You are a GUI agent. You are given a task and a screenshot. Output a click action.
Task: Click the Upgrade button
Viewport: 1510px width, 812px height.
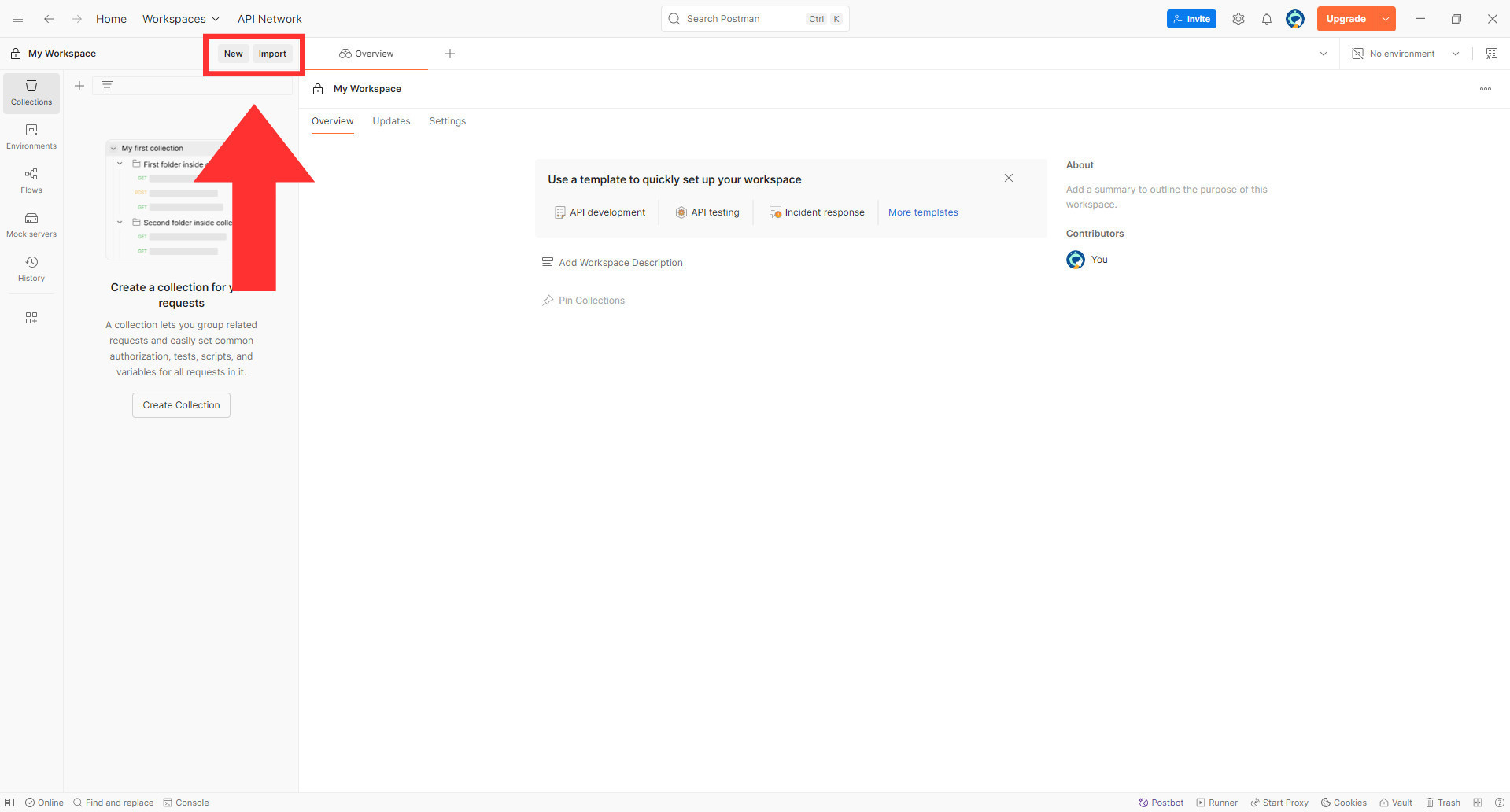tap(1346, 19)
